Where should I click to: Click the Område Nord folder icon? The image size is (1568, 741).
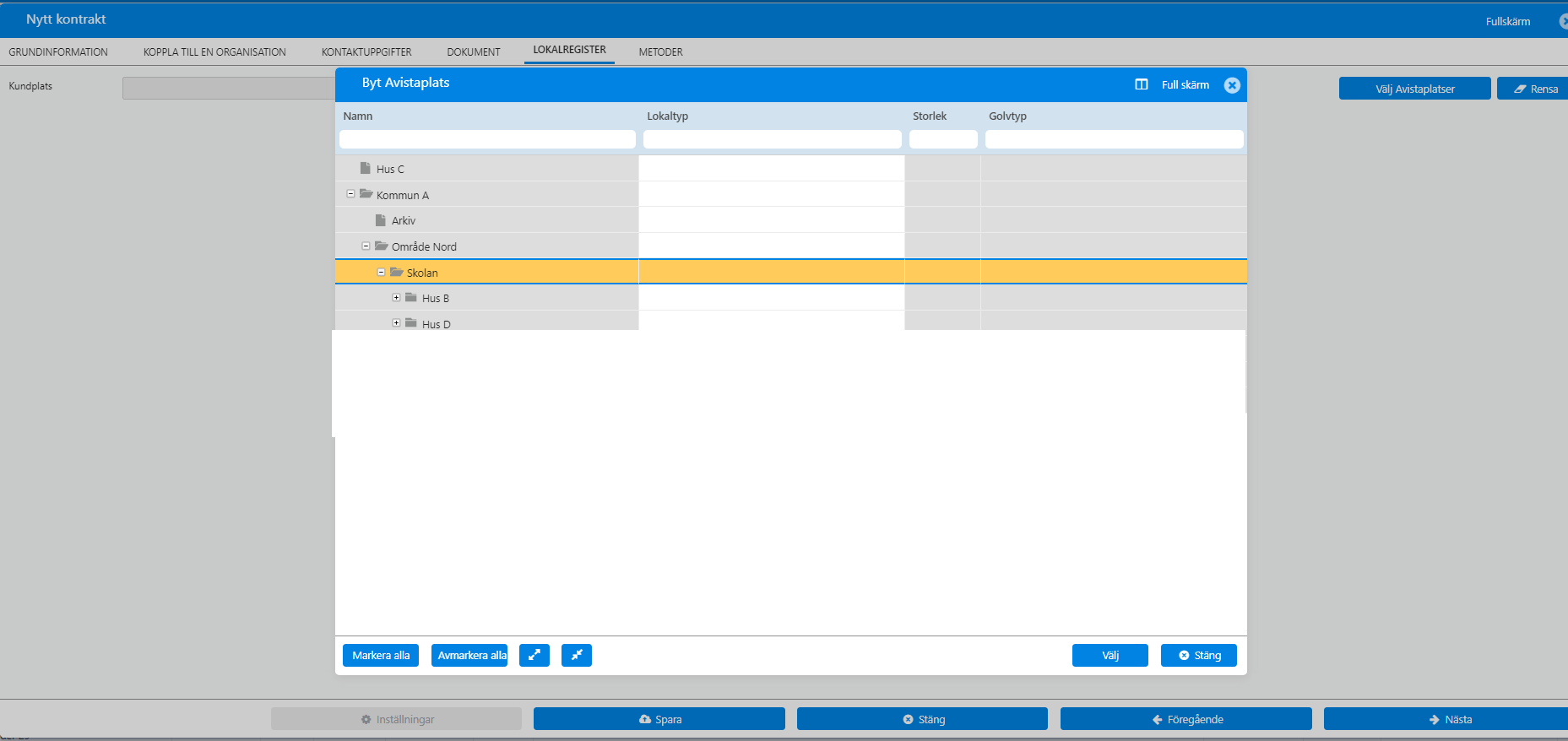pos(382,246)
